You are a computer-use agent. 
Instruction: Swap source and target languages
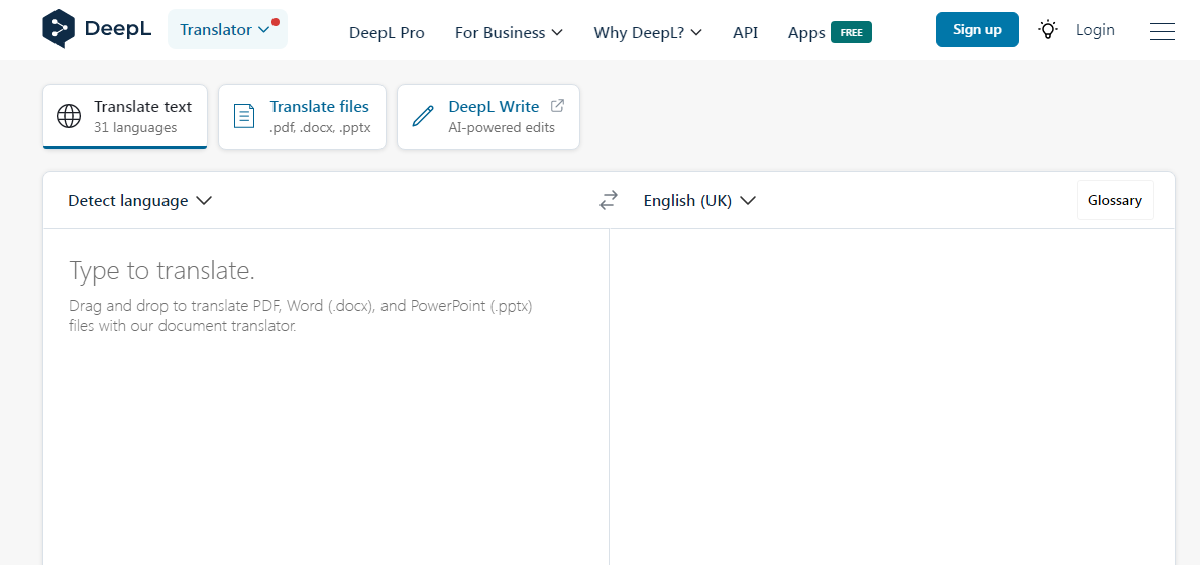tap(609, 201)
